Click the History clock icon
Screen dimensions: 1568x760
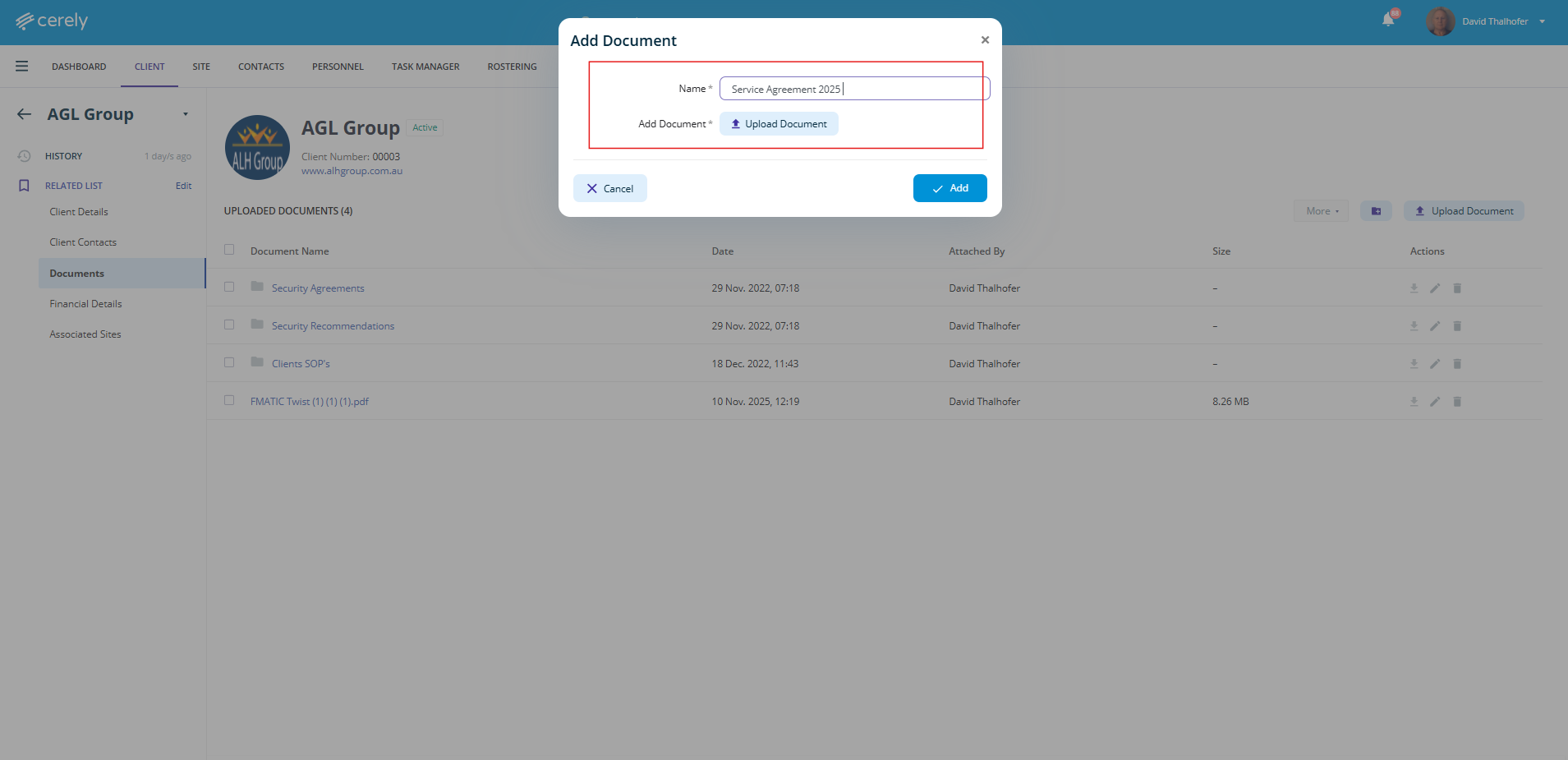click(24, 156)
